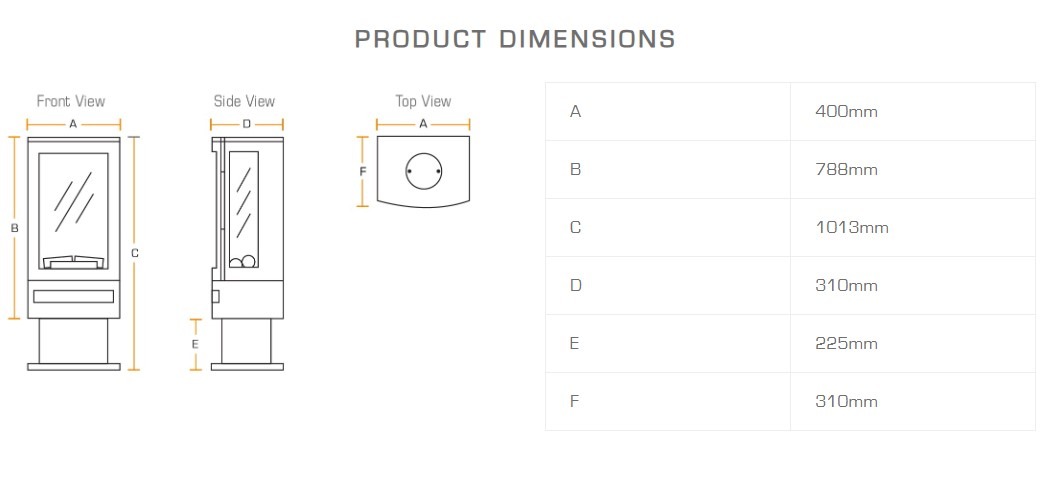Click the B height marker in Front View
The image size is (1042, 488).
coord(14,228)
